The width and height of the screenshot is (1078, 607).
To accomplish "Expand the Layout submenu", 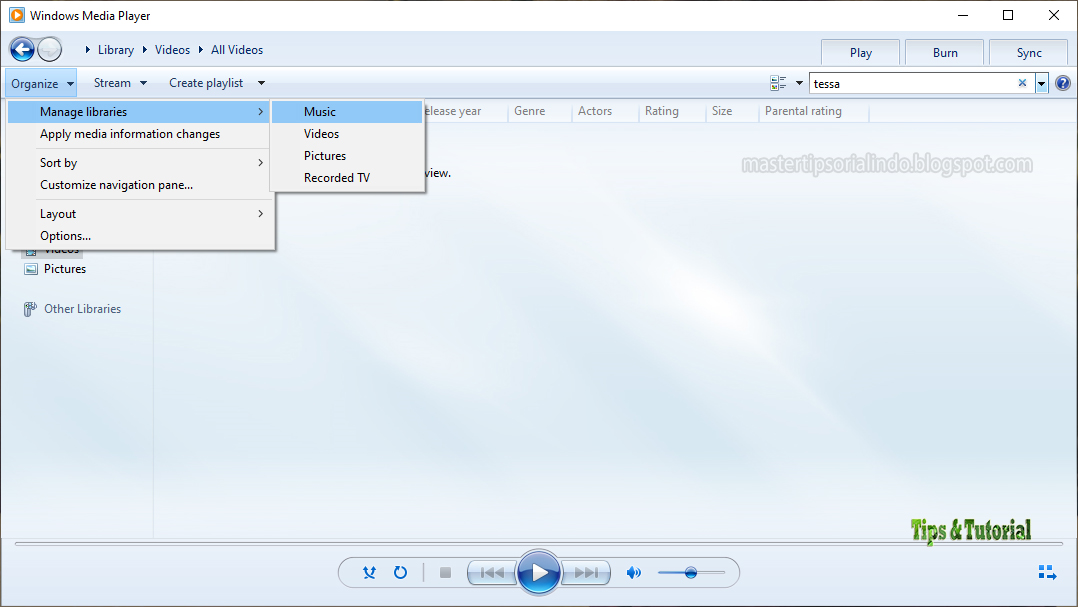I will 138,213.
